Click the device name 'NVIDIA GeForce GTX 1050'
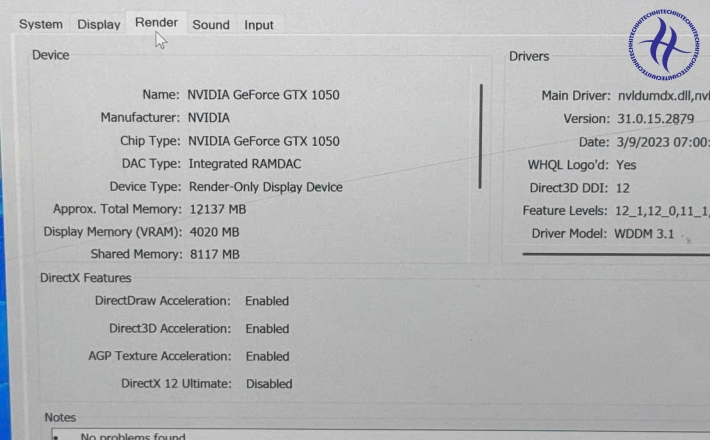Viewport: 710px width, 440px height. (264, 95)
